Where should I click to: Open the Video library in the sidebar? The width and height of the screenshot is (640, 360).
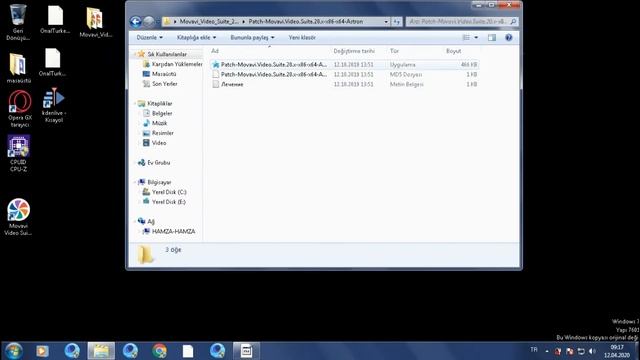154,143
